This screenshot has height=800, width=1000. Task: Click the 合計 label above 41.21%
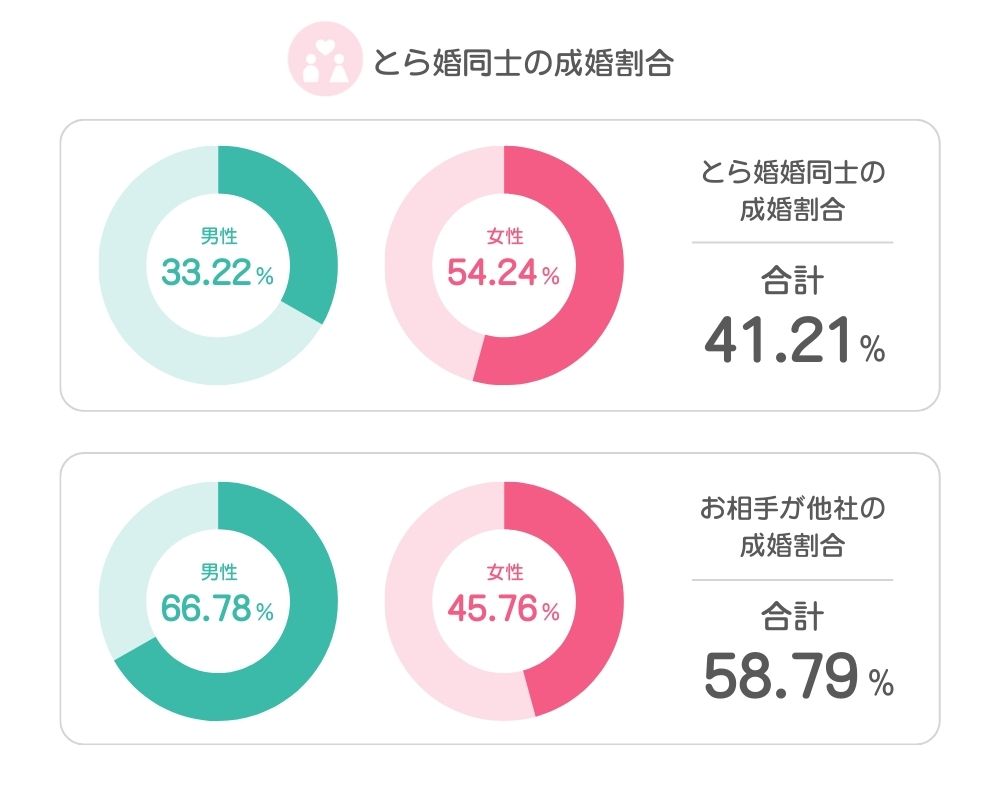(793, 281)
